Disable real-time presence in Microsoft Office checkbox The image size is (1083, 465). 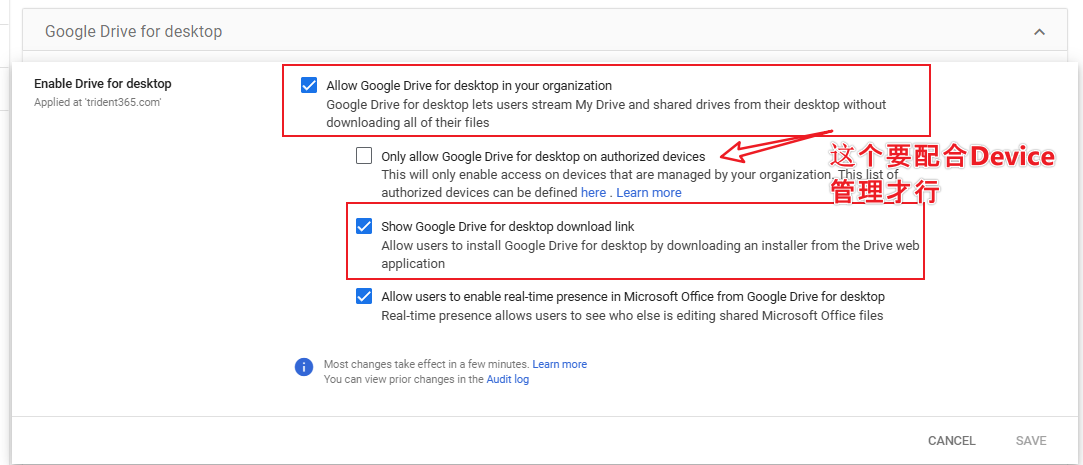tap(364, 296)
